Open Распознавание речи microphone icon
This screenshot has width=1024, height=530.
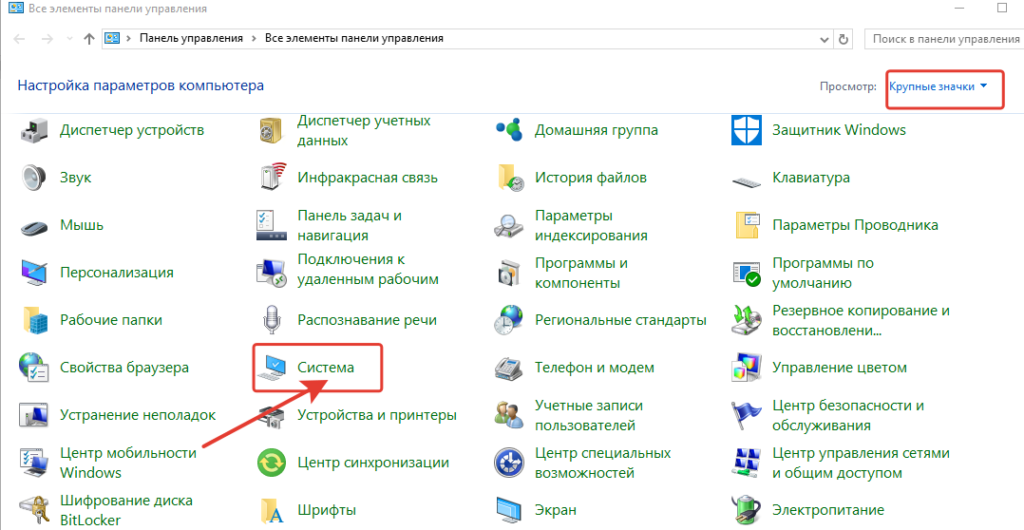(x=272, y=321)
